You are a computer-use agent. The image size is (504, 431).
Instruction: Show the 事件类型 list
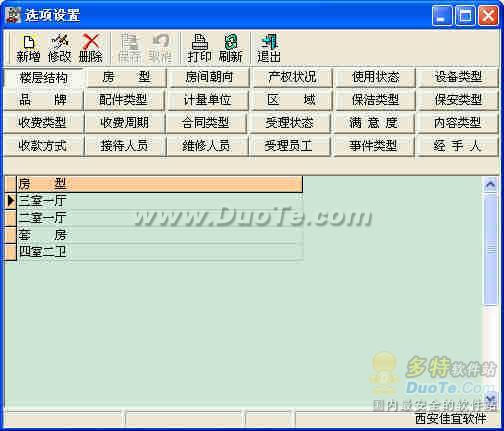coord(373,146)
